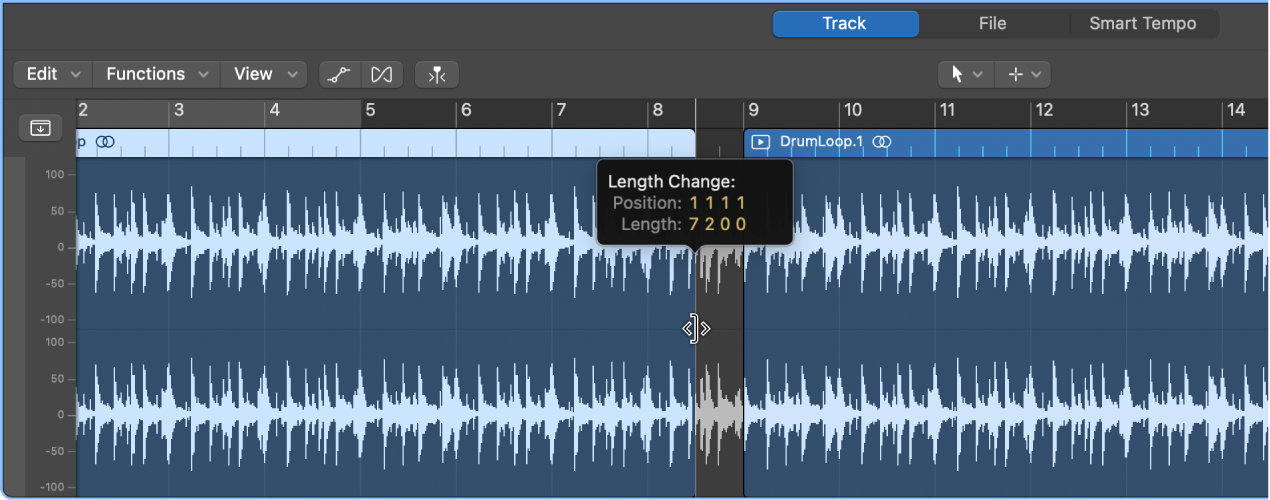Open the Functions menu
Viewport: 1270px width, 500px height.
pyautogui.click(x=157, y=74)
